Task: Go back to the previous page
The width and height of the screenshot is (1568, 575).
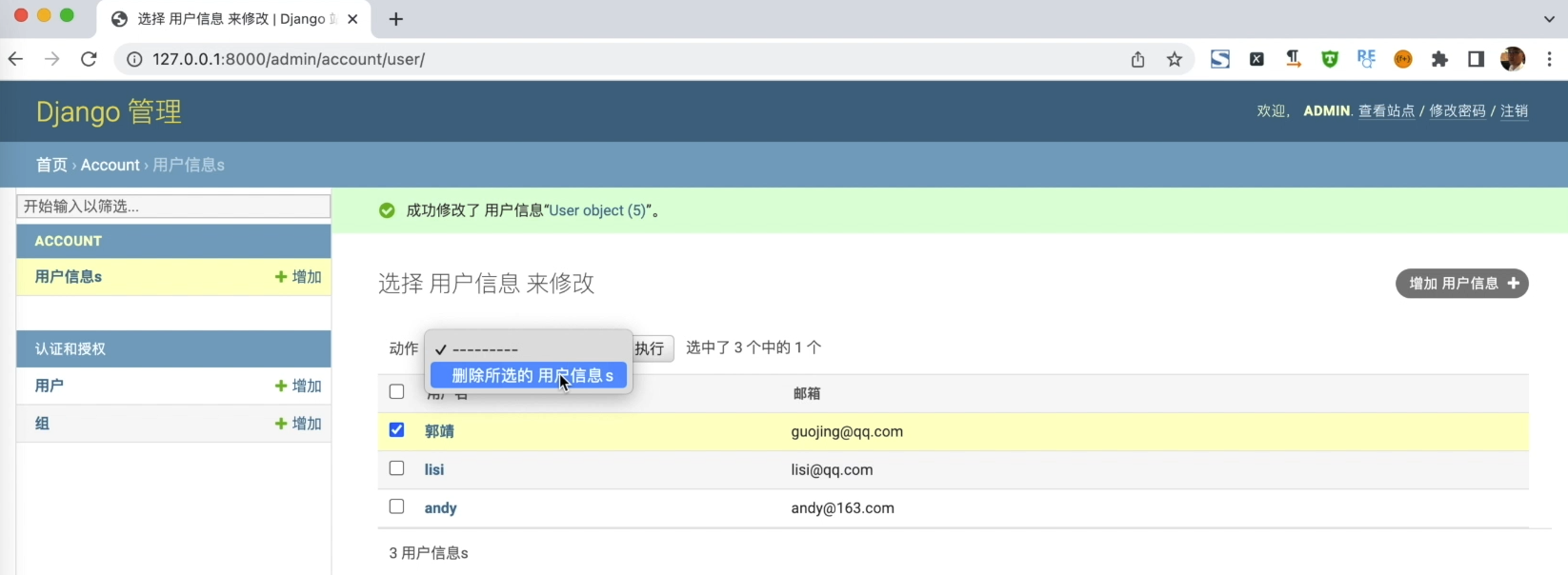Action: (x=15, y=59)
